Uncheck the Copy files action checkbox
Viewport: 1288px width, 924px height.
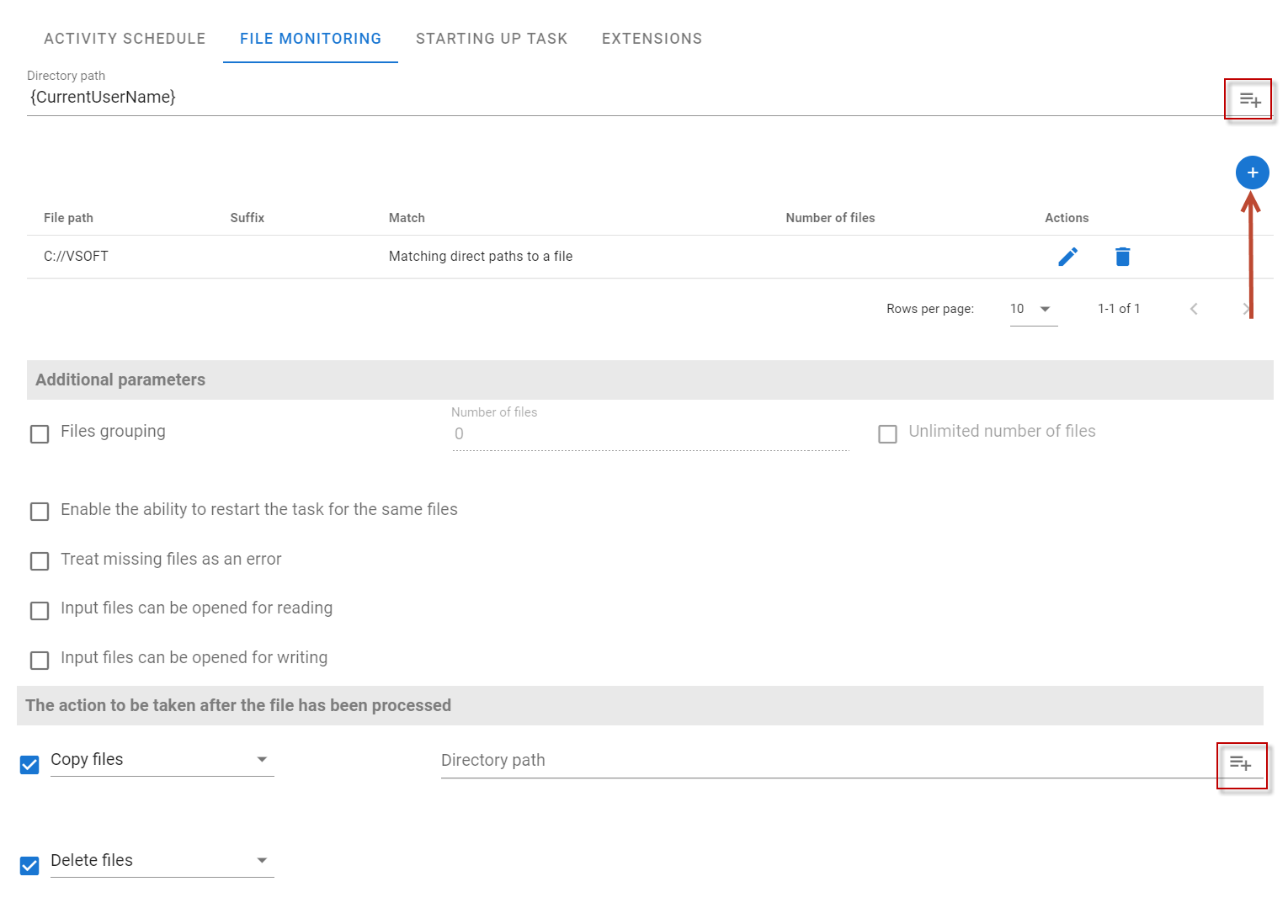click(x=29, y=764)
